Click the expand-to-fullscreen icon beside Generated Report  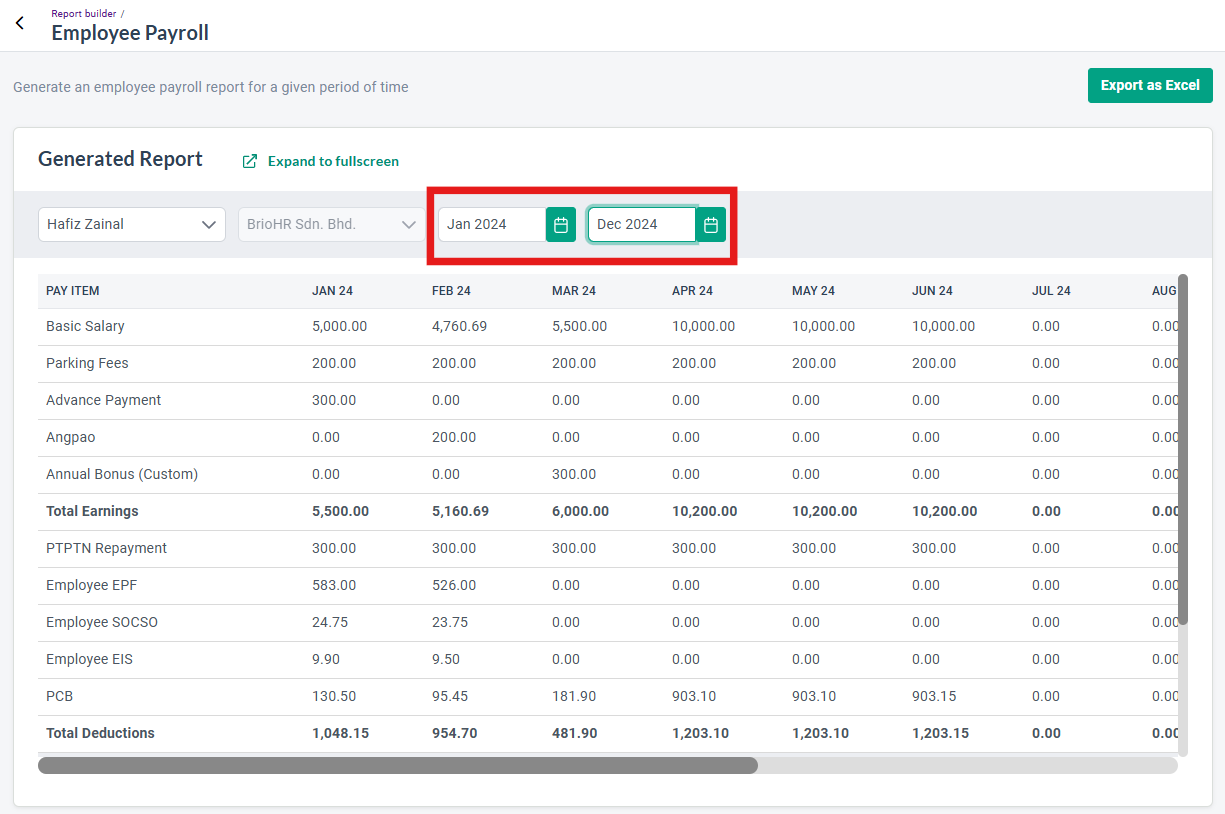[x=249, y=160]
